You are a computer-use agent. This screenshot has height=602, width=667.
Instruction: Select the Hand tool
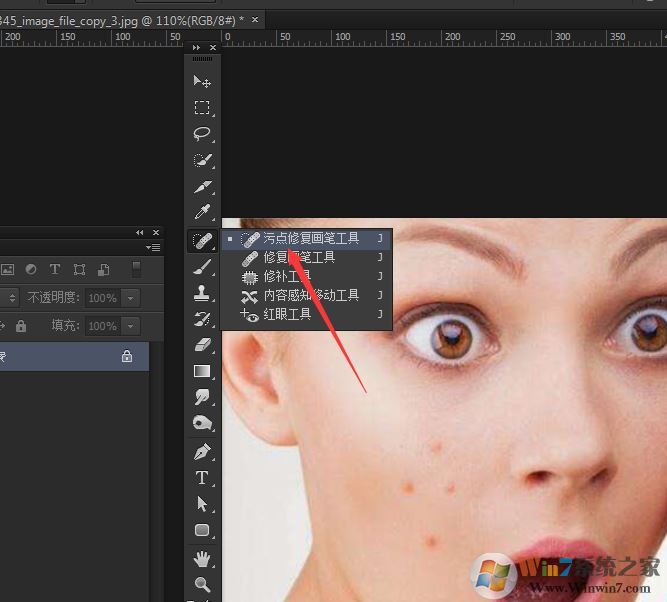click(202, 558)
